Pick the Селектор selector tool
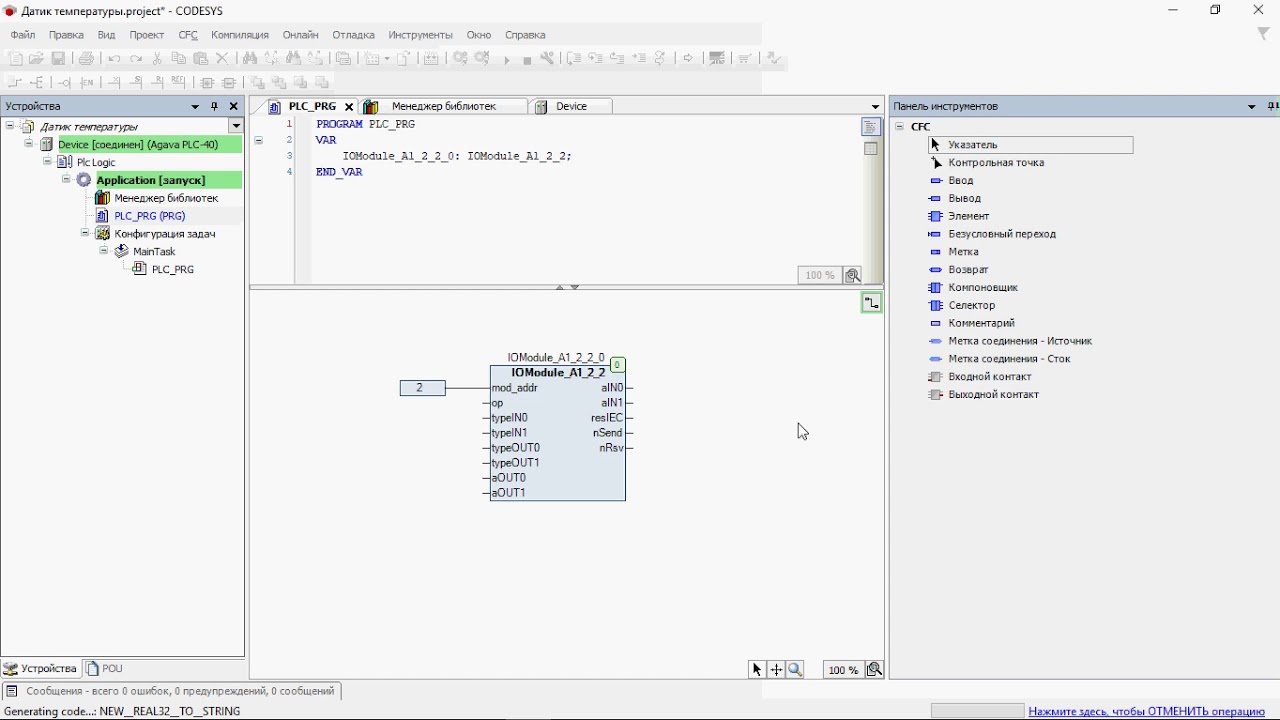 click(x=962, y=306)
